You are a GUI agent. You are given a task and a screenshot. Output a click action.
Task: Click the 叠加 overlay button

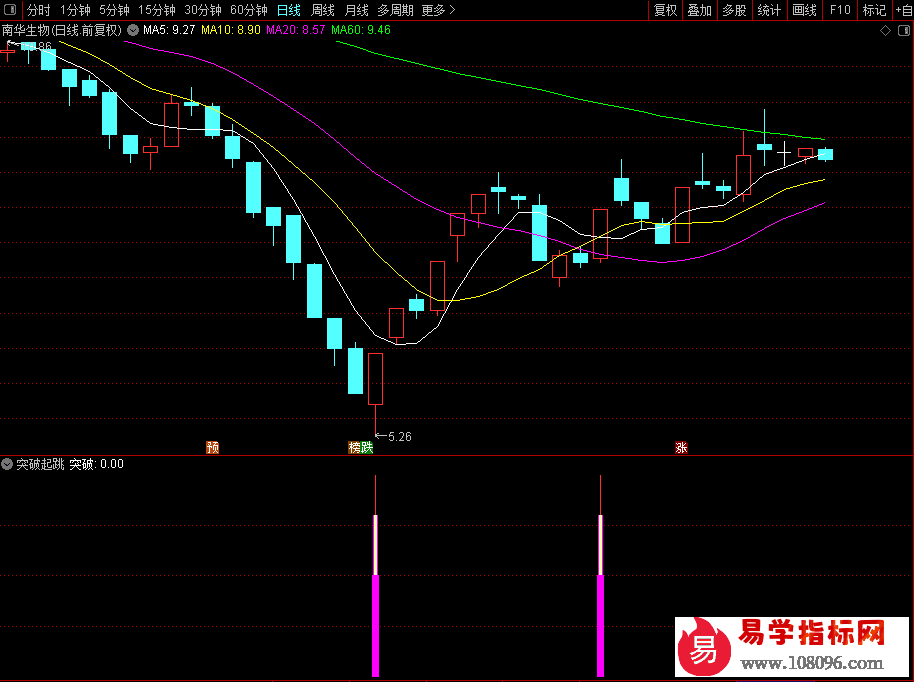(x=699, y=10)
